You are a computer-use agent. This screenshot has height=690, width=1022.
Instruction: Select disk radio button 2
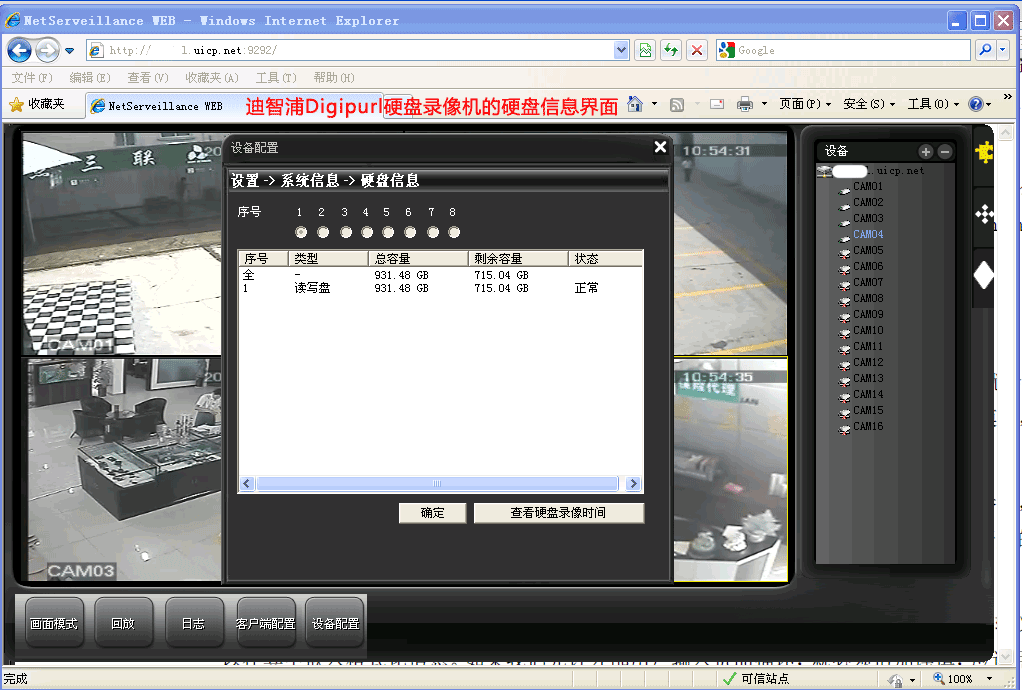pos(323,232)
